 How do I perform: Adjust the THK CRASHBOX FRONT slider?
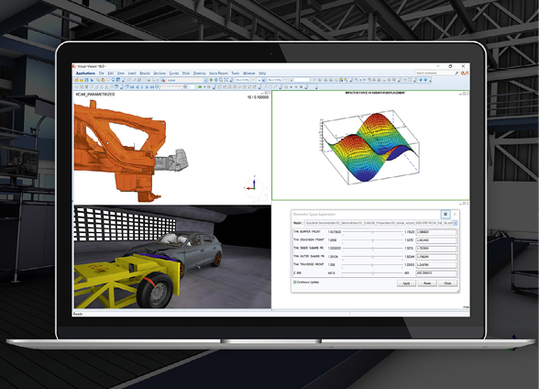[x=373, y=240]
